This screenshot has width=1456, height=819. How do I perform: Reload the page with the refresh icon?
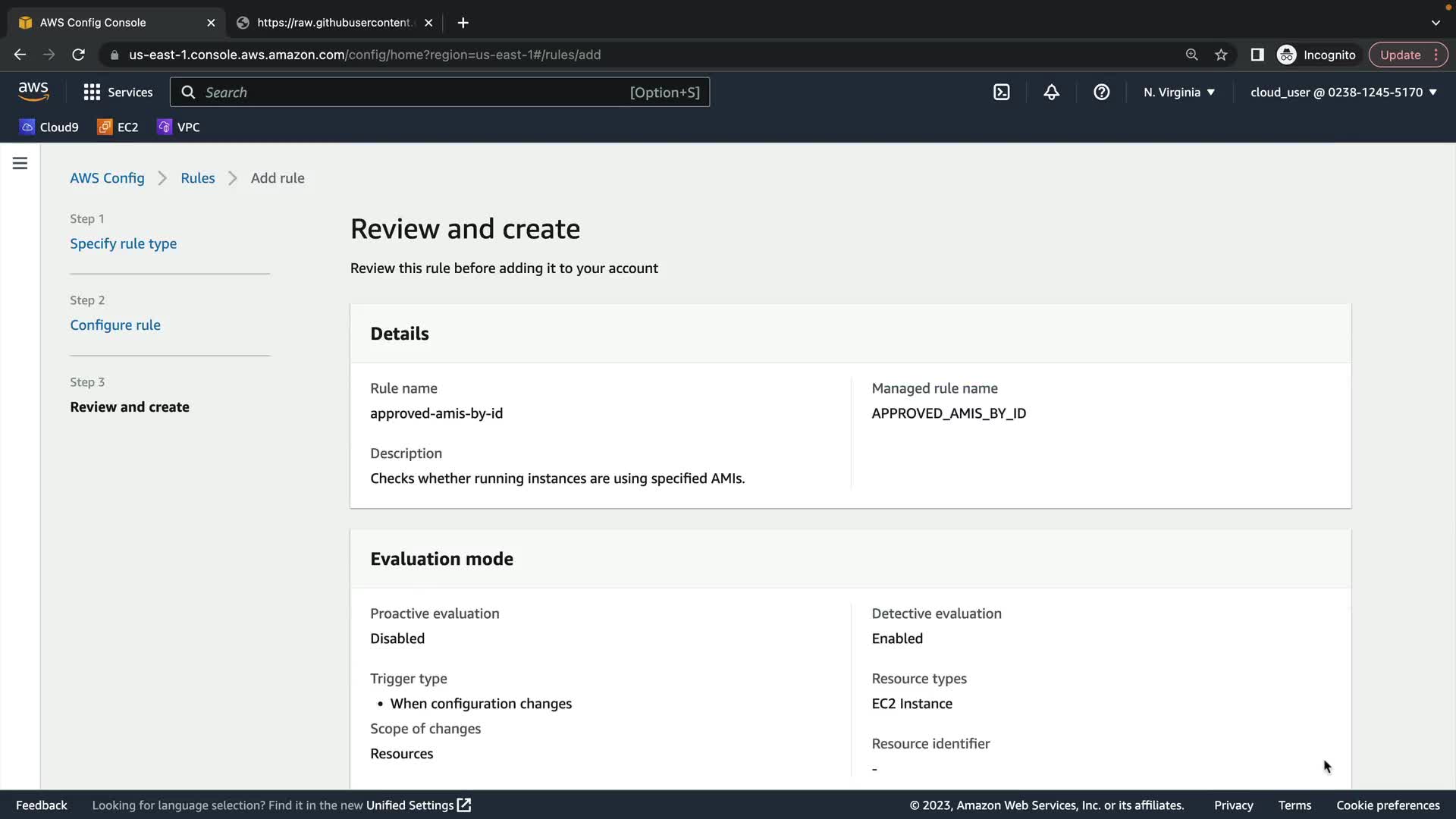78,55
